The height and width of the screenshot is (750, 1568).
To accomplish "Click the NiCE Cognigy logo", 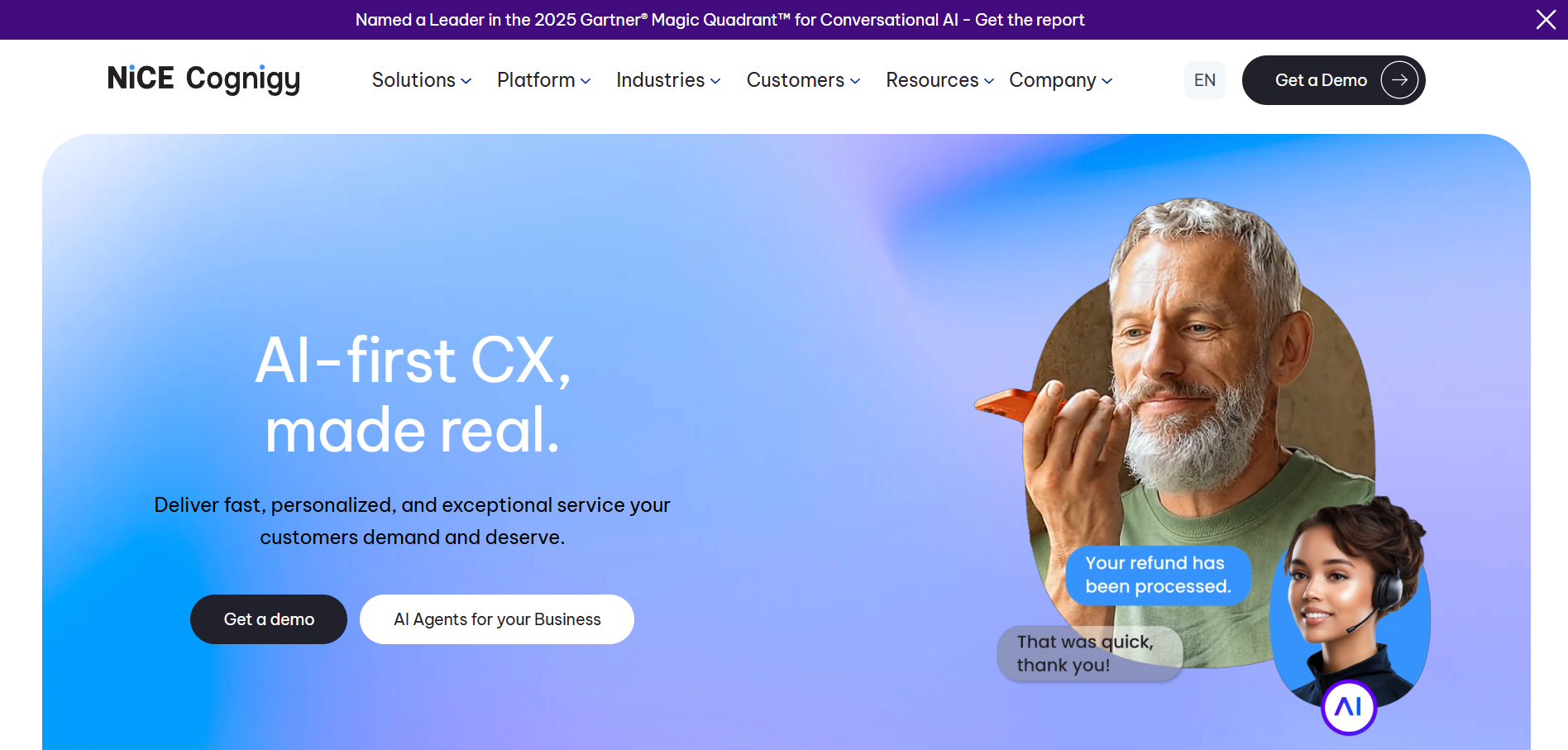I will coord(203,79).
